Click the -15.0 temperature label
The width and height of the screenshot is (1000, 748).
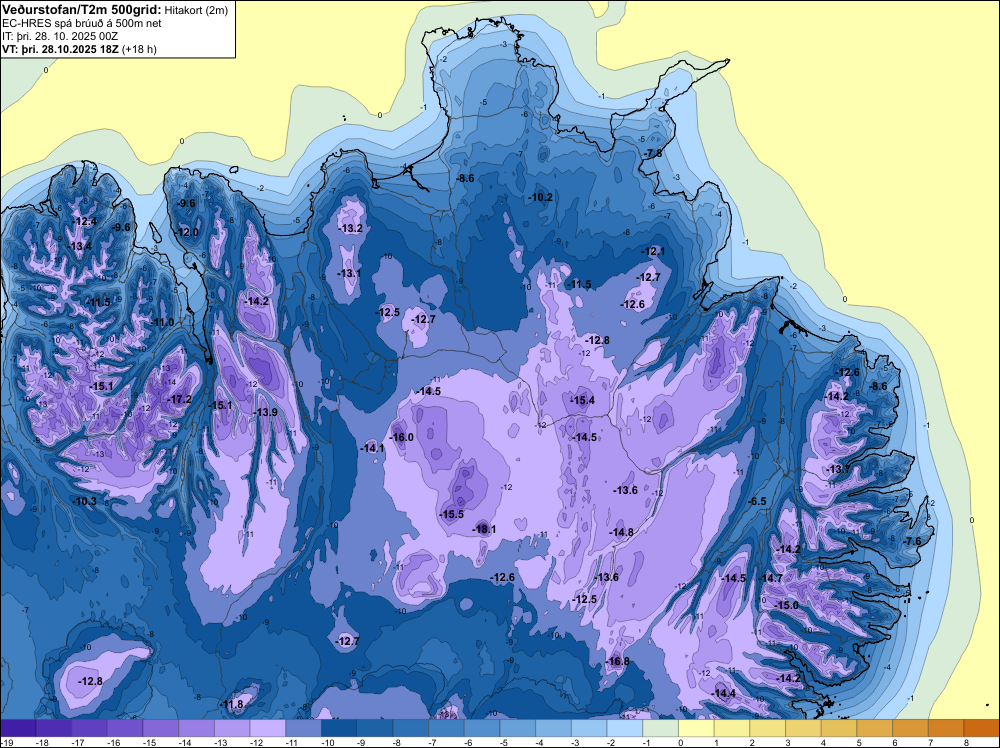coord(786,605)
